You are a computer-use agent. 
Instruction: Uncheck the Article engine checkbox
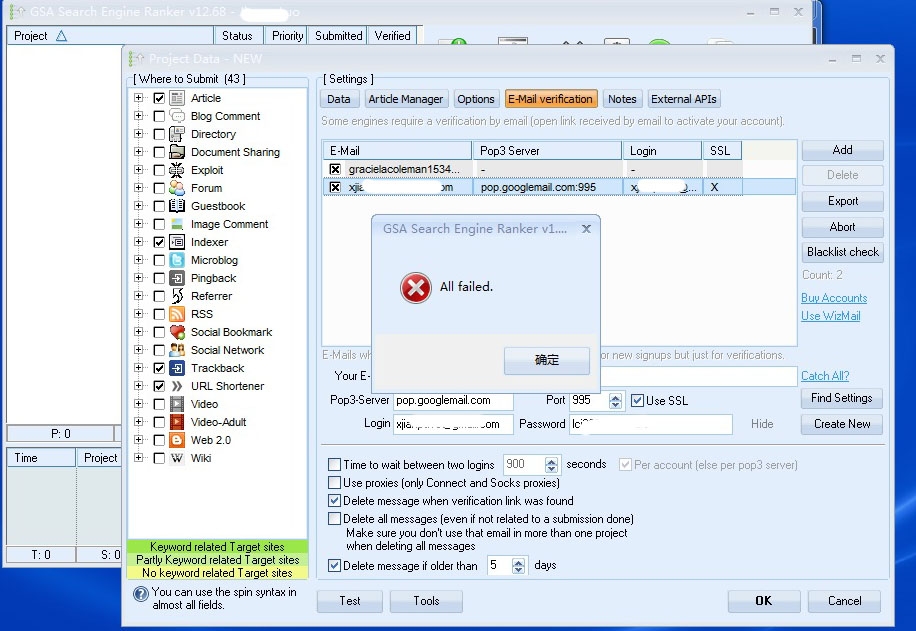[159, 98]
